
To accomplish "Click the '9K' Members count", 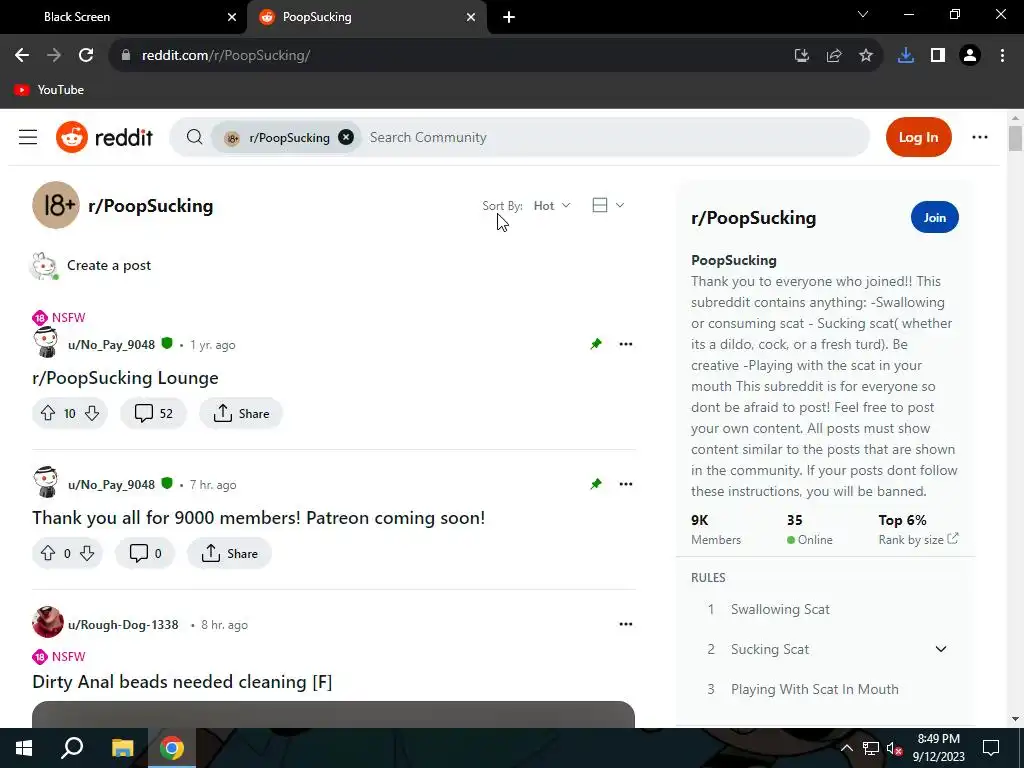I will pyautogui.click(x=699, y=520).
